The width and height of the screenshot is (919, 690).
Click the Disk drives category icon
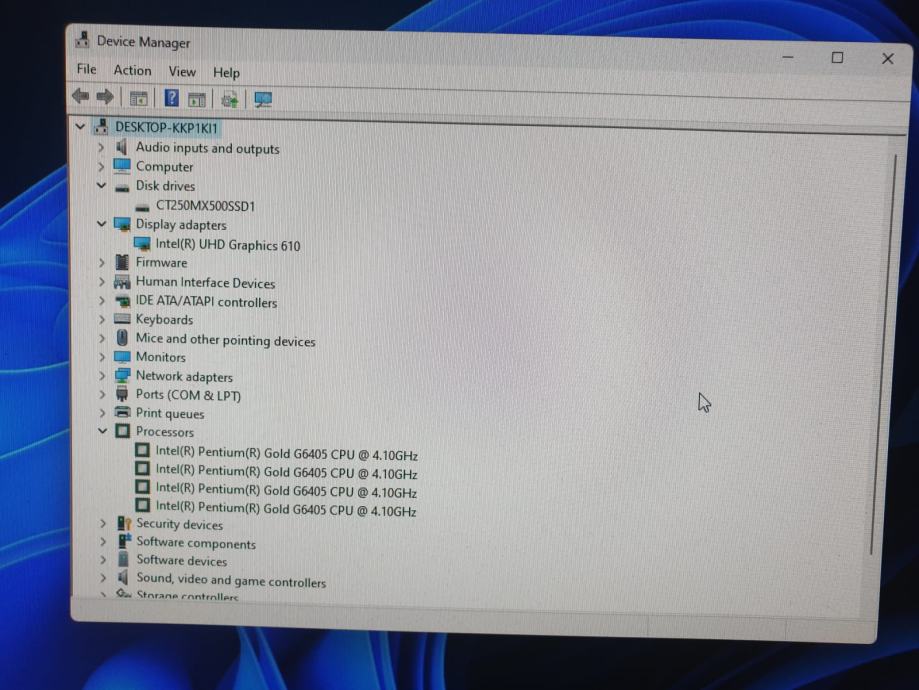(x=122, y=188)
